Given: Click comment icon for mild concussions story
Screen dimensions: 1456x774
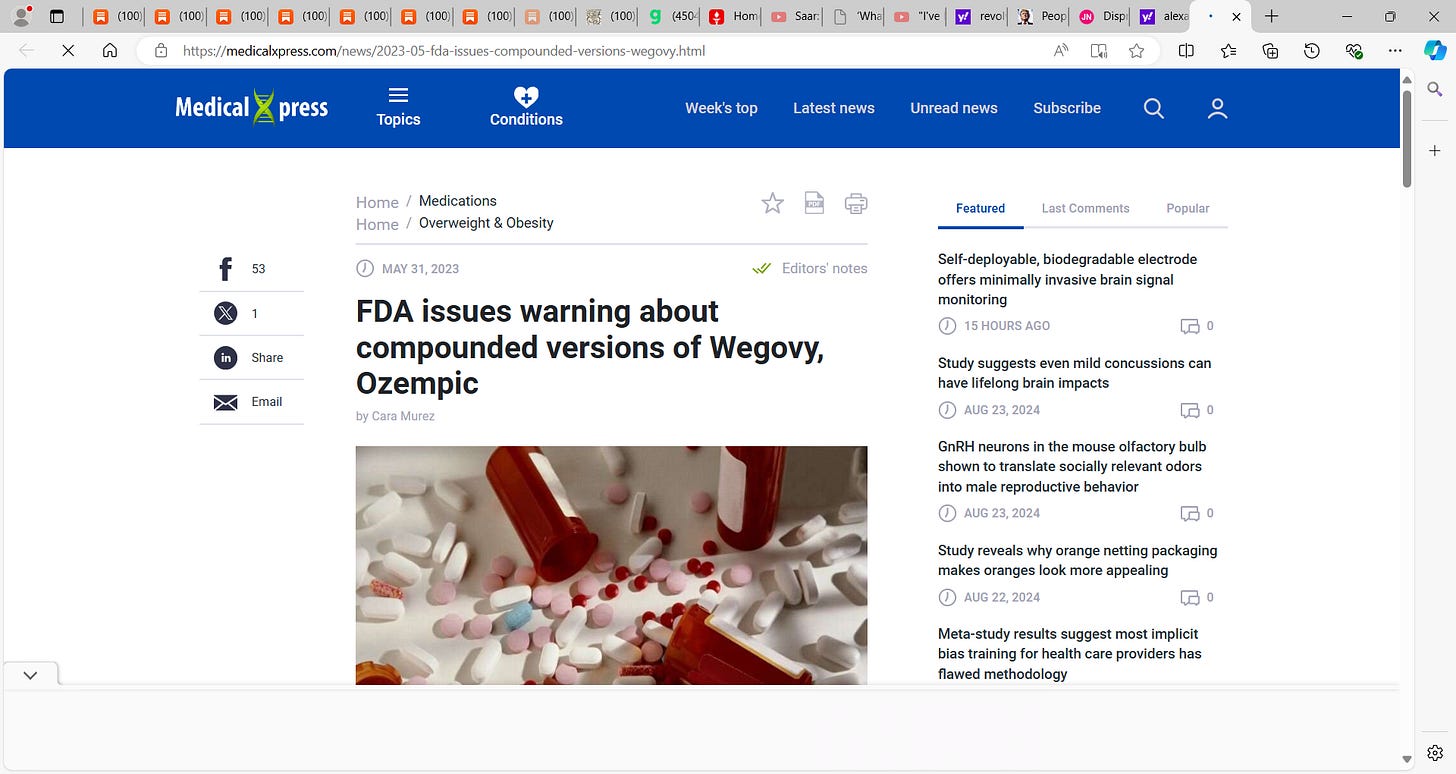Looking at the screenshot, I should point(1189,410).
